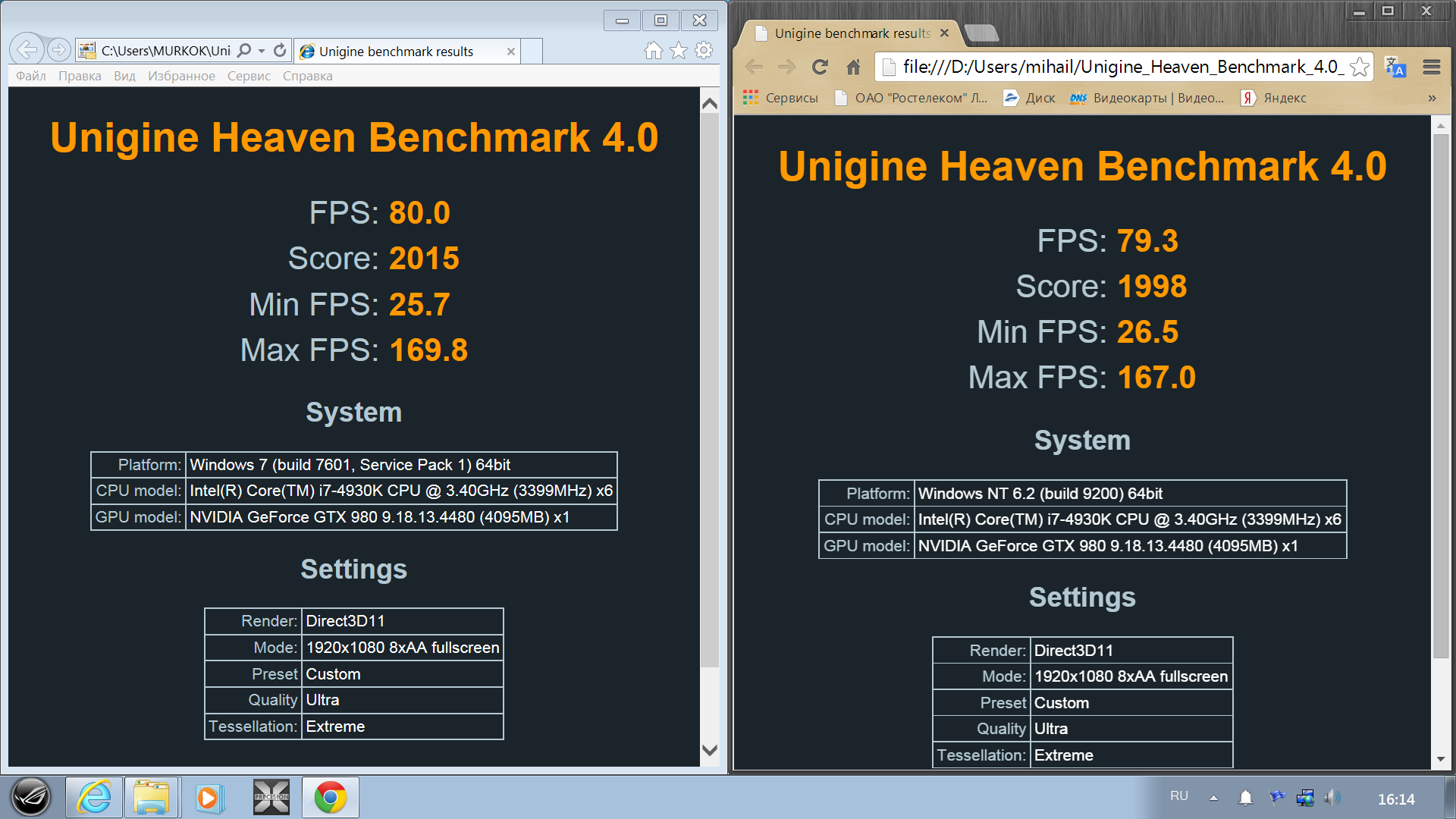The image size is (1456, 819).
Task: Open EVGA Precision from taskbar
Action: 271,797
